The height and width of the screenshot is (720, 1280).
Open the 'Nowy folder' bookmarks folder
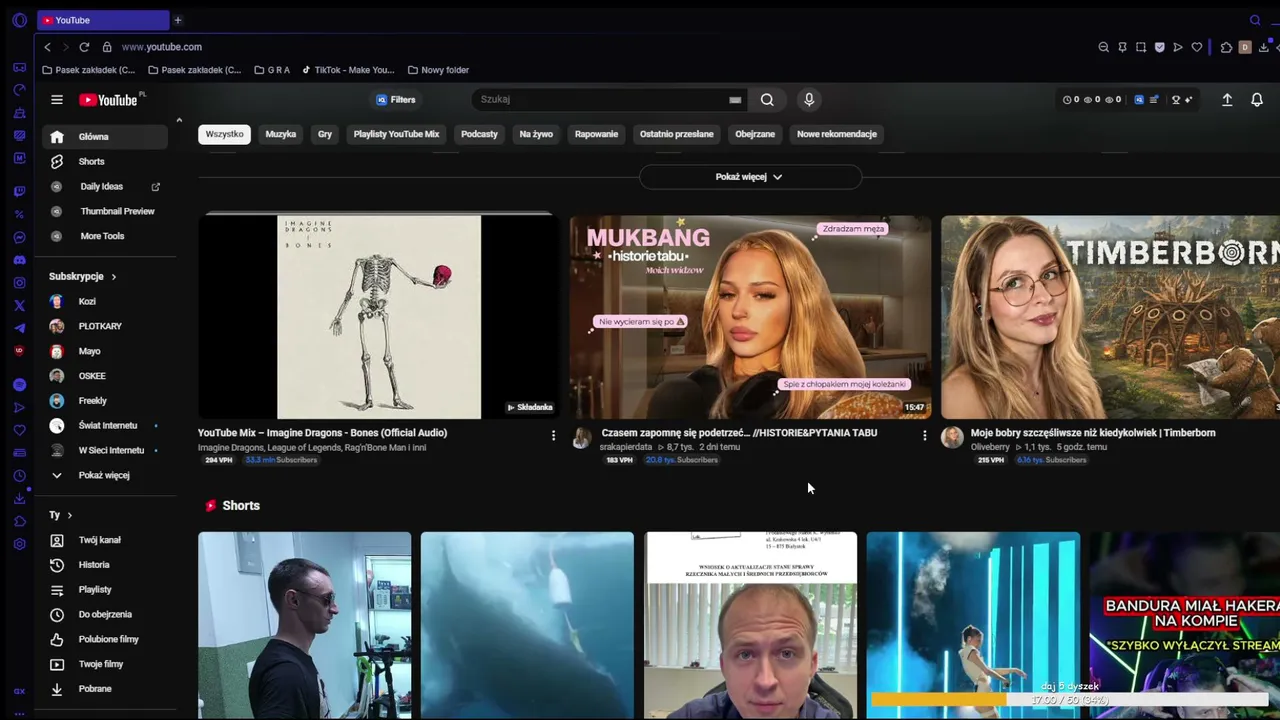coord(438,70)
